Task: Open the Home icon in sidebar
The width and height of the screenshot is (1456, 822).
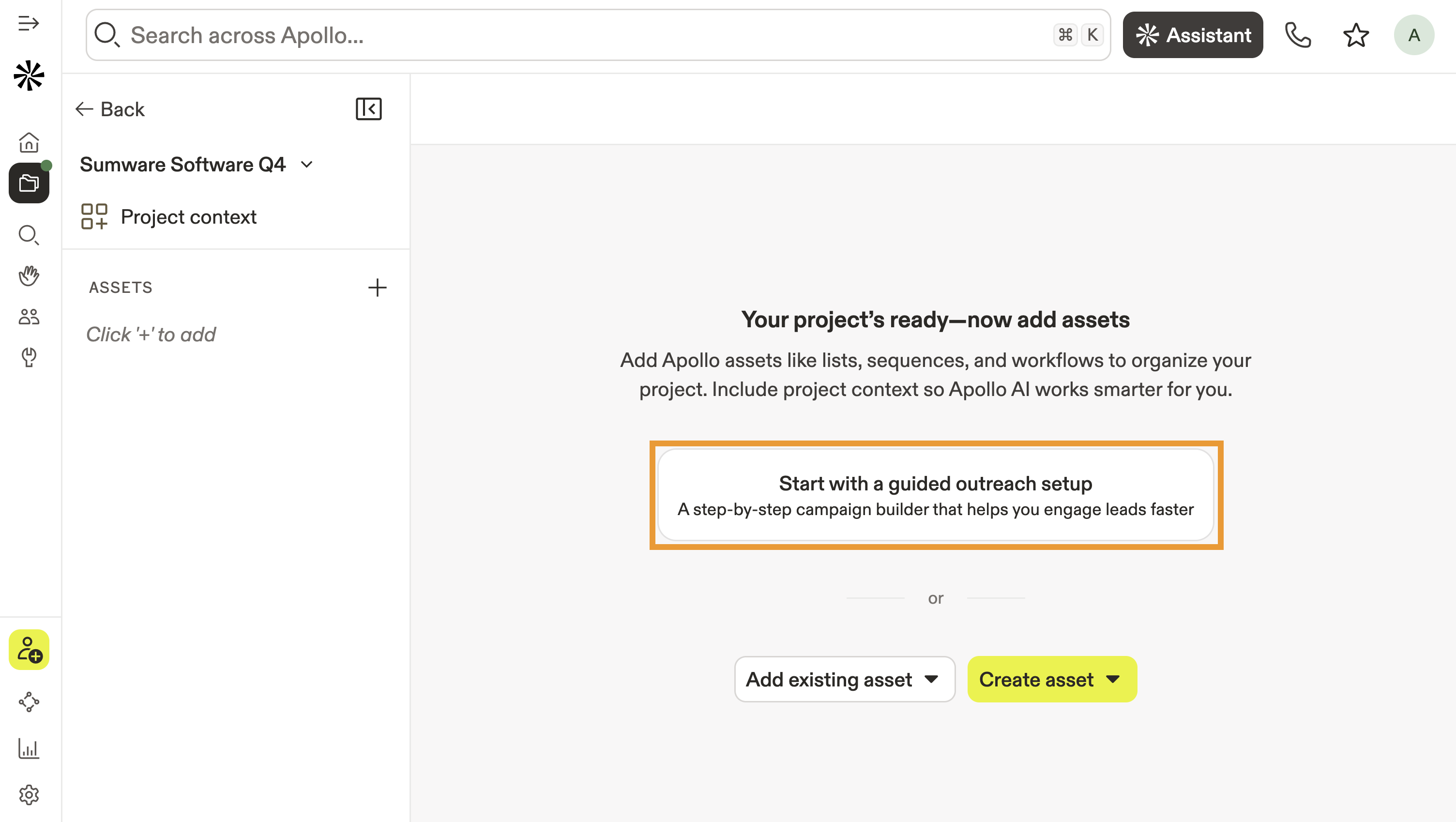Action: pos(29,142)
